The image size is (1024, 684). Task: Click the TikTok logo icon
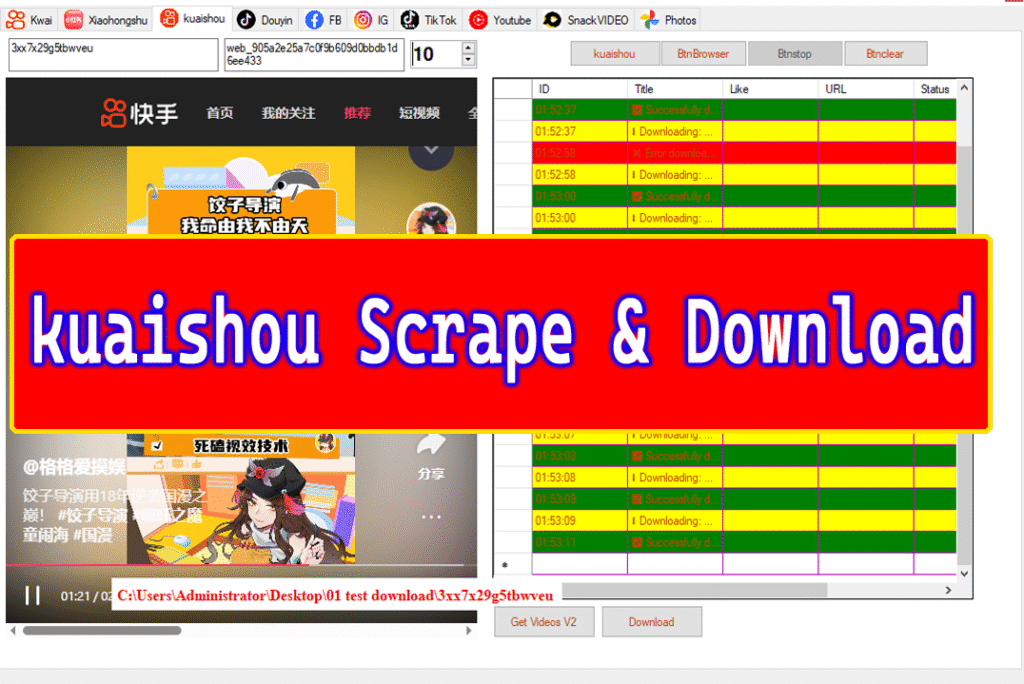point(409,20)
